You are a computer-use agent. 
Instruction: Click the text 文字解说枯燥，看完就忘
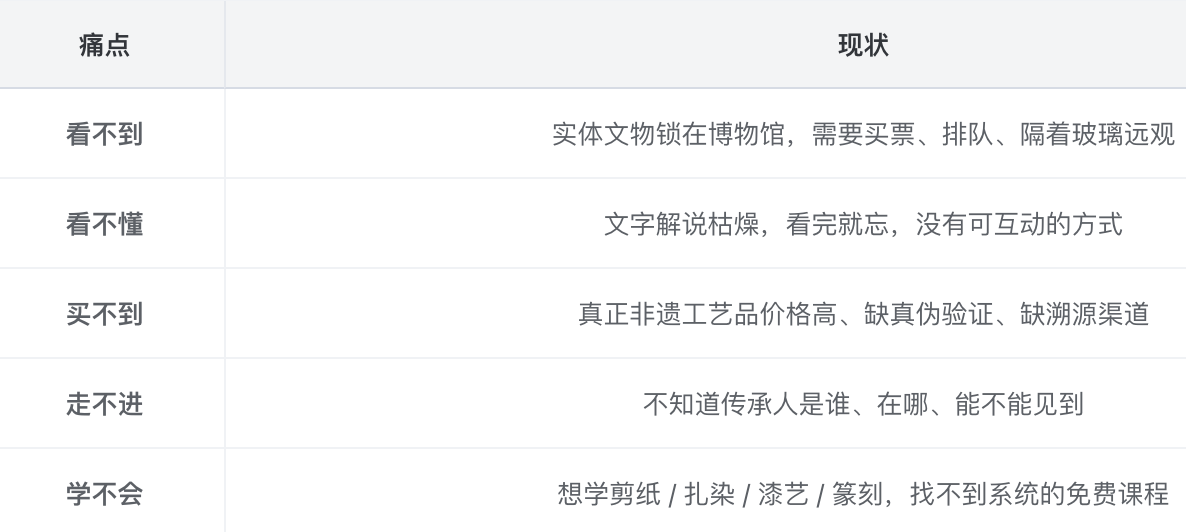[x=746, y=225]
